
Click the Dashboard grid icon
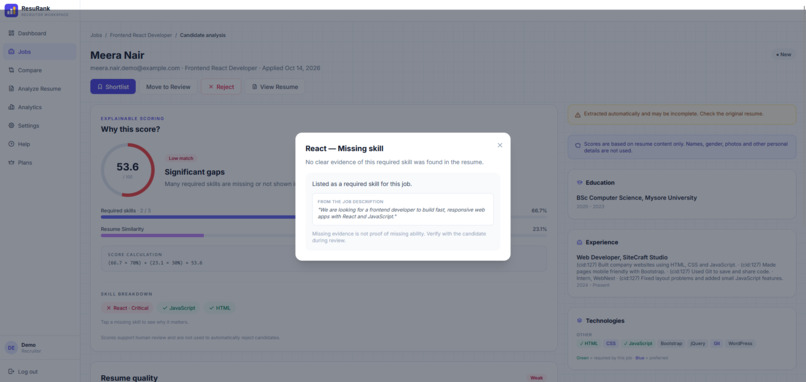tap(11, 33)
